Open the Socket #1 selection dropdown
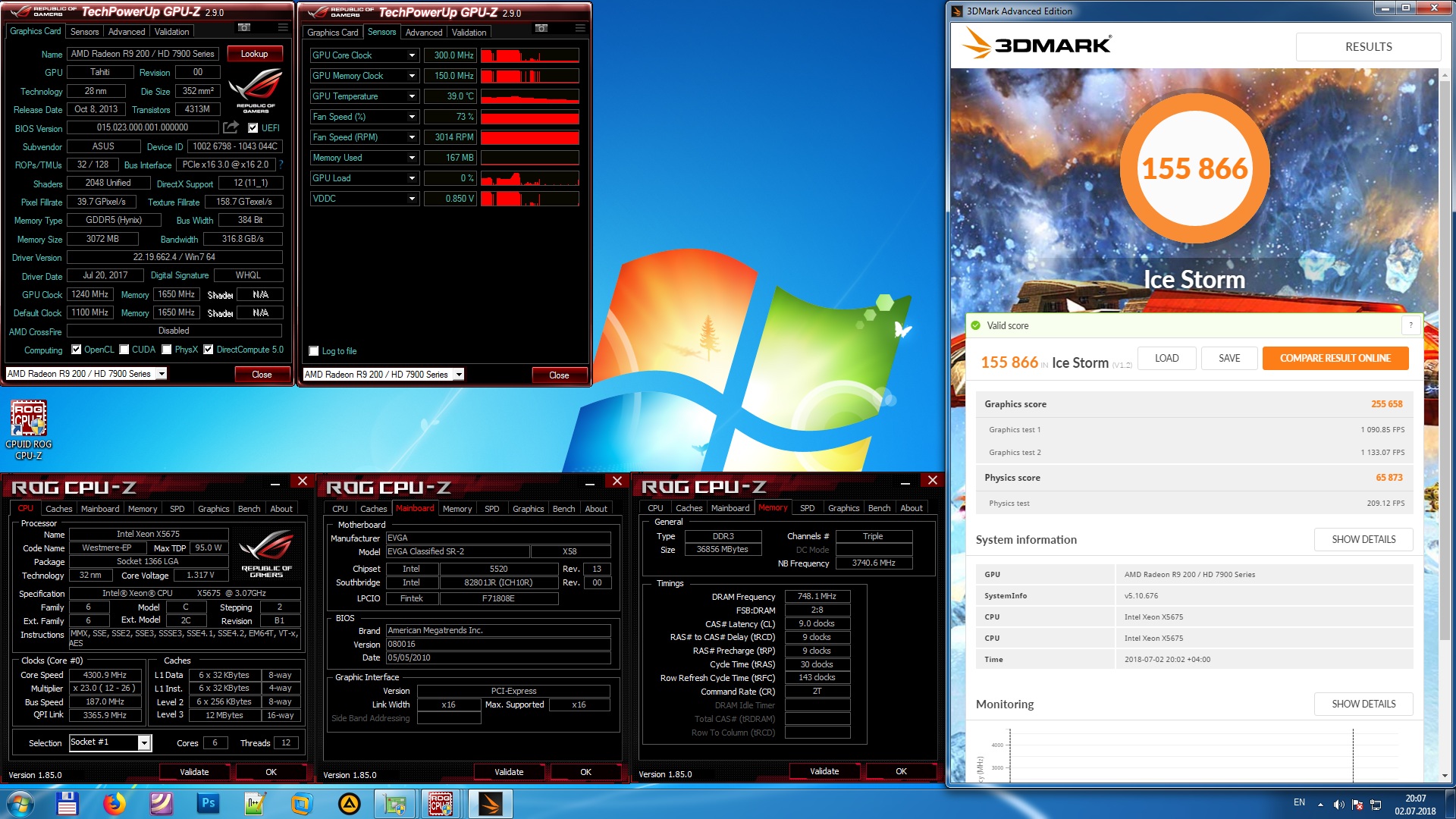The image size is (1456, 819). click(143, 743)
